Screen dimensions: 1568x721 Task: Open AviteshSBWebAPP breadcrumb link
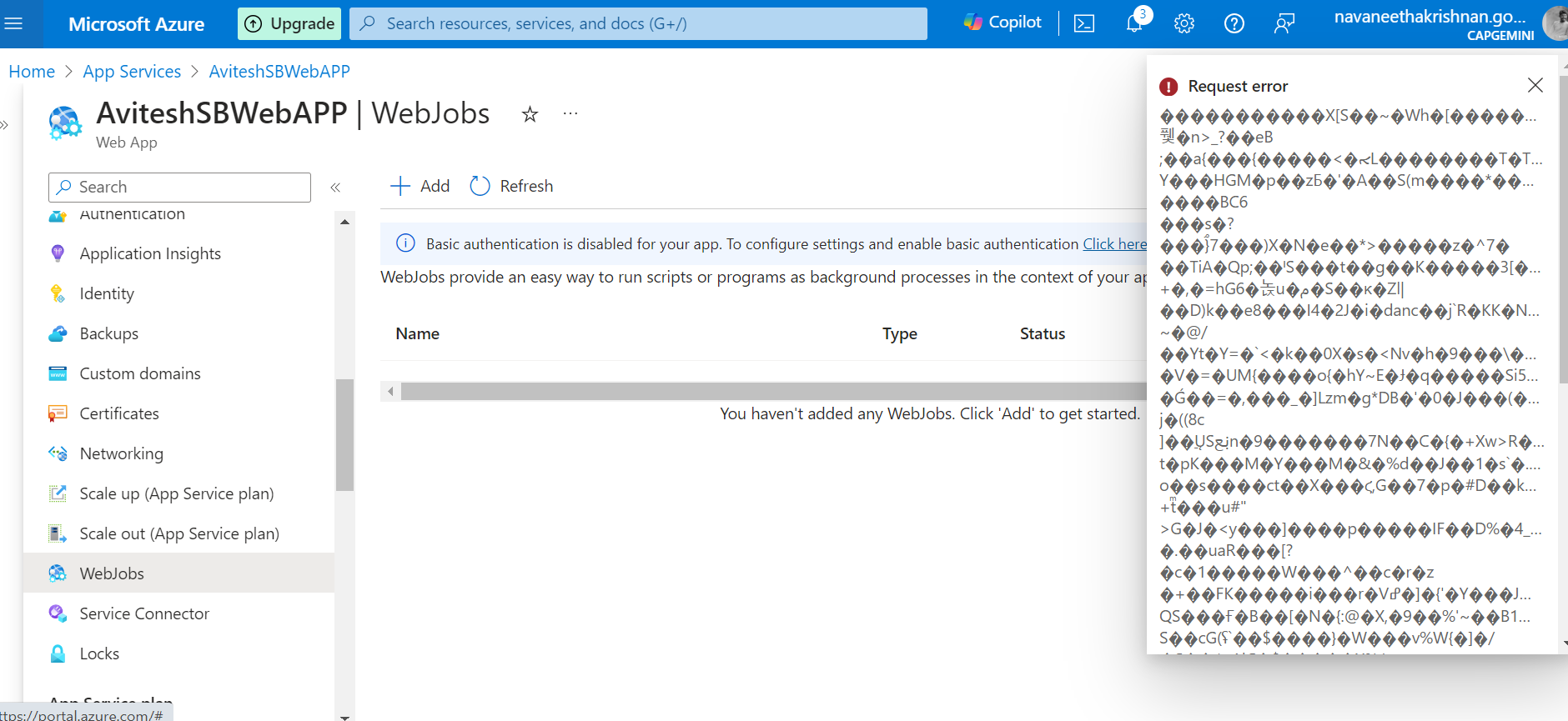point(279,72)
